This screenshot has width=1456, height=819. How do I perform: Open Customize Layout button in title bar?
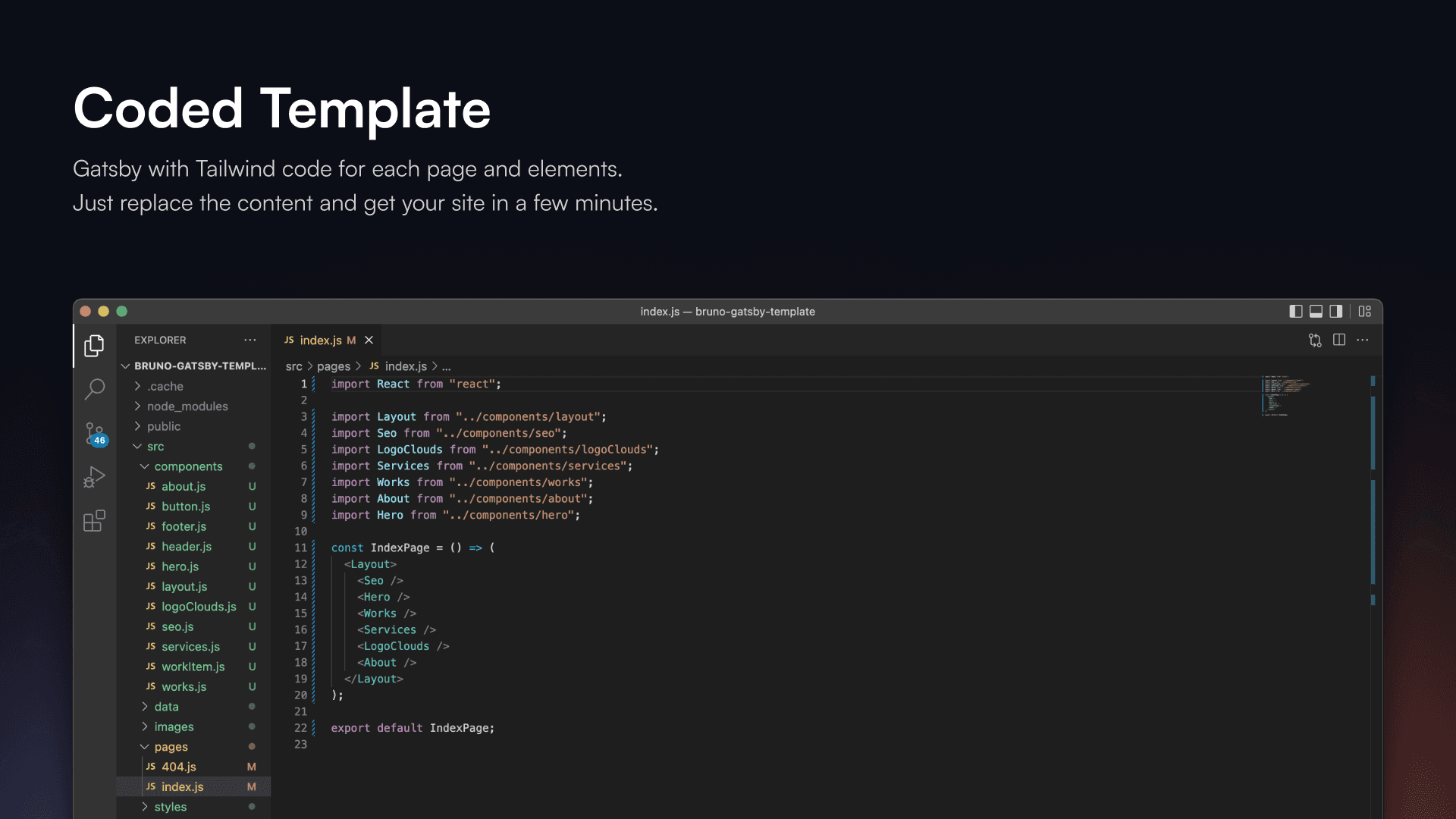click(x=1365, y=312)
